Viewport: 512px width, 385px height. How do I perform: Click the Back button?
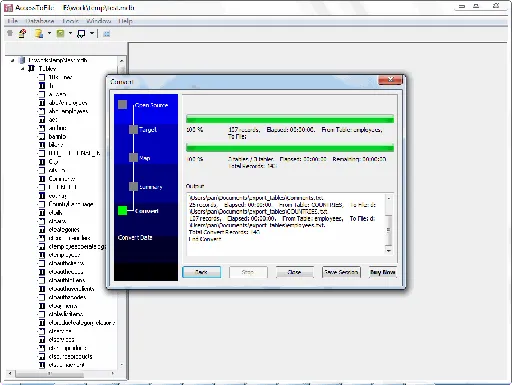pos(201,272)
